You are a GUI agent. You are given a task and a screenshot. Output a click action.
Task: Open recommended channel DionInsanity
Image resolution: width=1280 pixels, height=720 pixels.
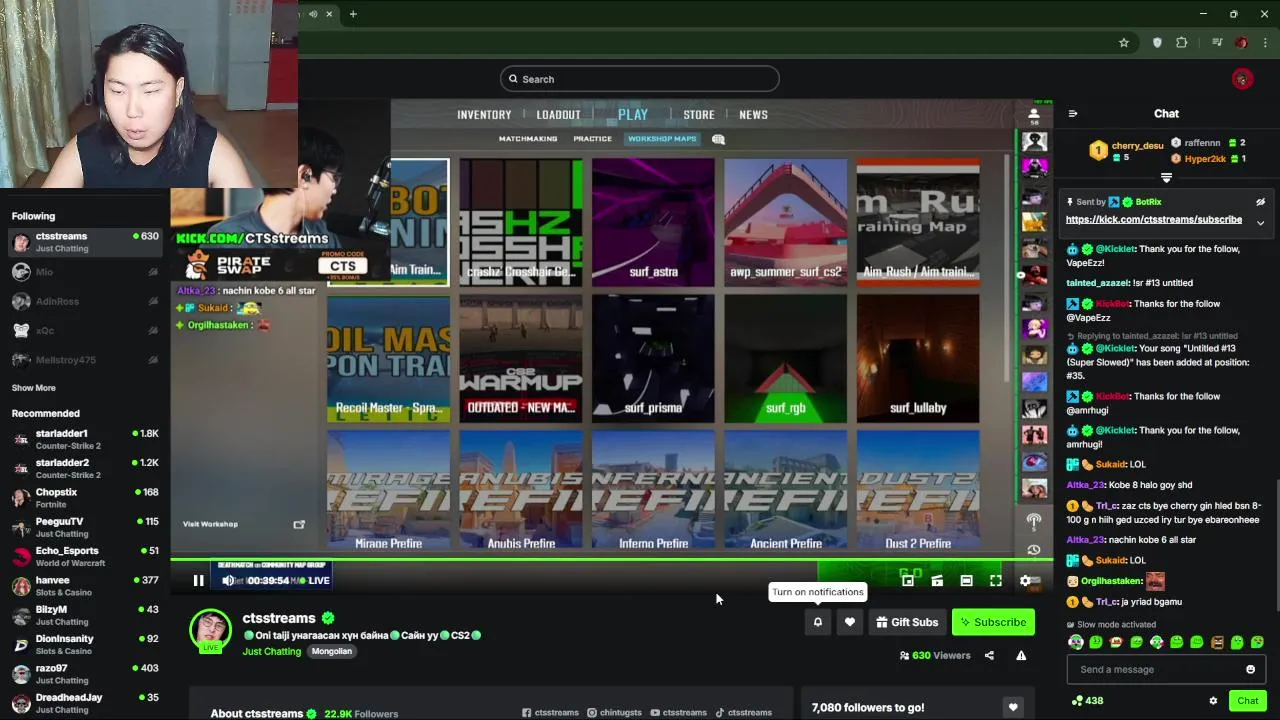(x=85, y=644)
